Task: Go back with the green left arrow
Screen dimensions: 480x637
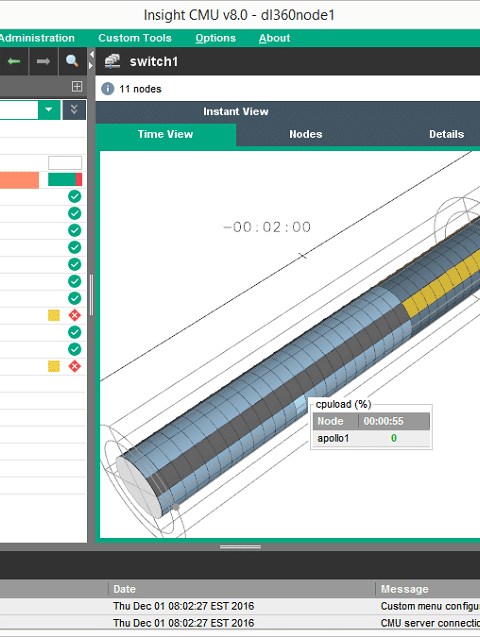Action: tap(14, 61)
